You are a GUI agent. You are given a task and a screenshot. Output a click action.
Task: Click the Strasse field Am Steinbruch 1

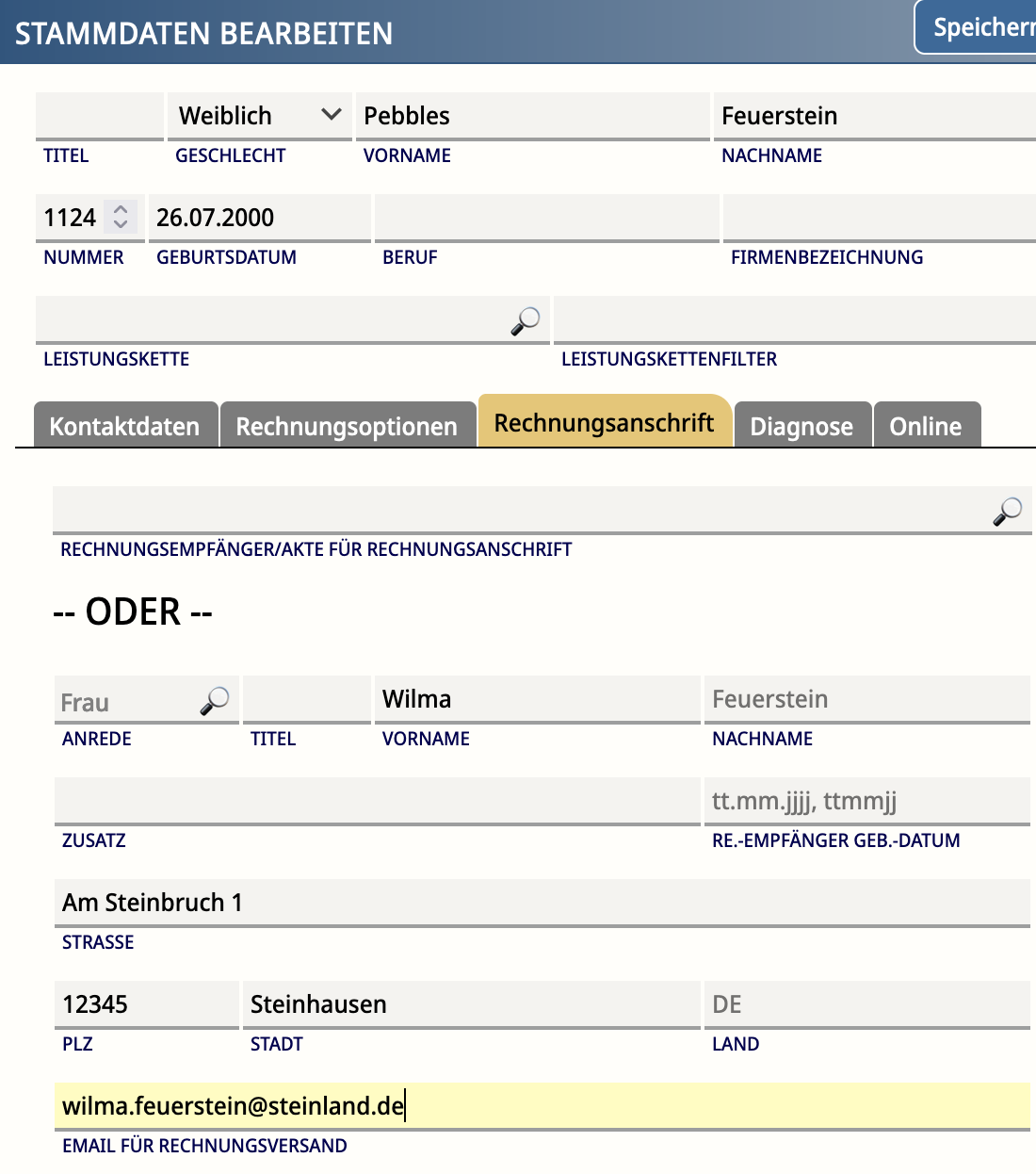542,903
